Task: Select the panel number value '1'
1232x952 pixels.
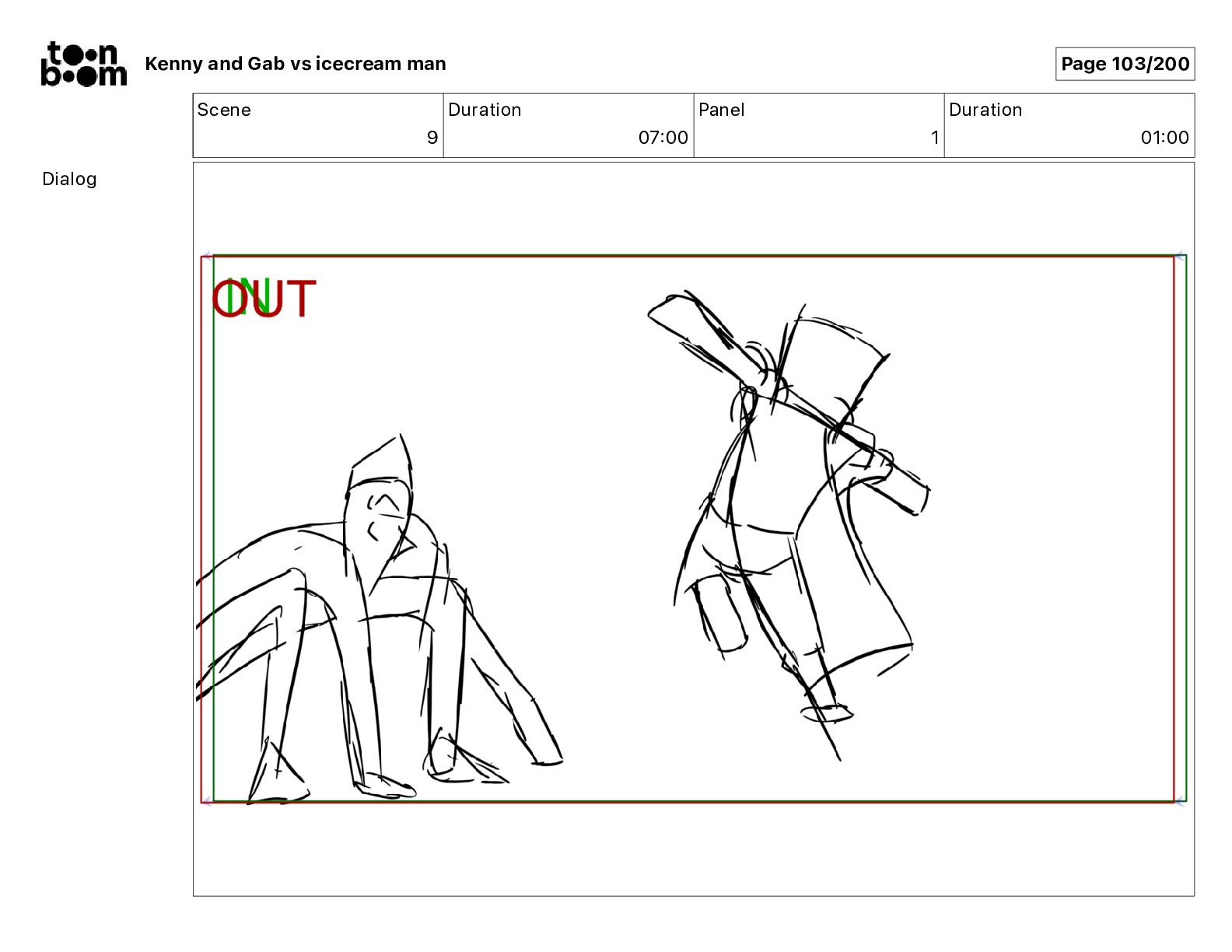Action: pos(935,138)
